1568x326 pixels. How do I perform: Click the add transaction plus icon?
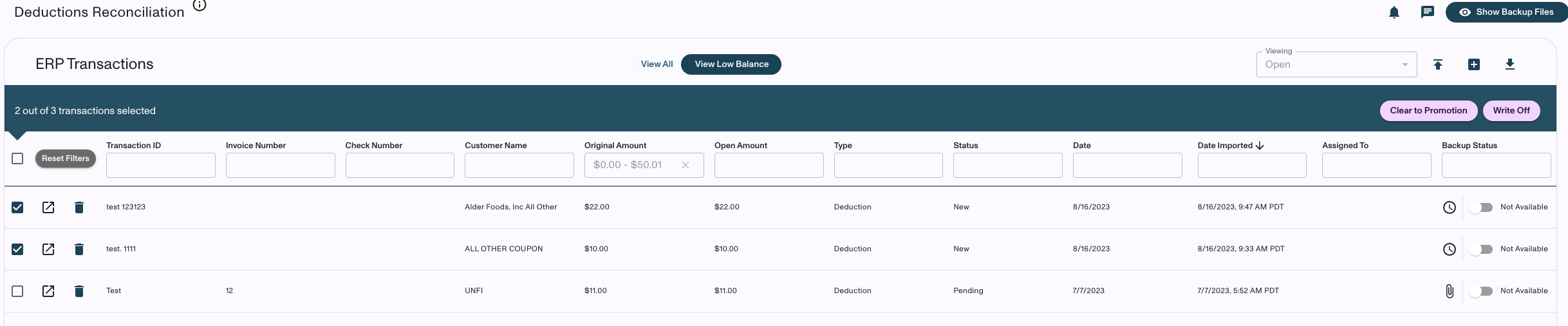tap(1474, 64)
